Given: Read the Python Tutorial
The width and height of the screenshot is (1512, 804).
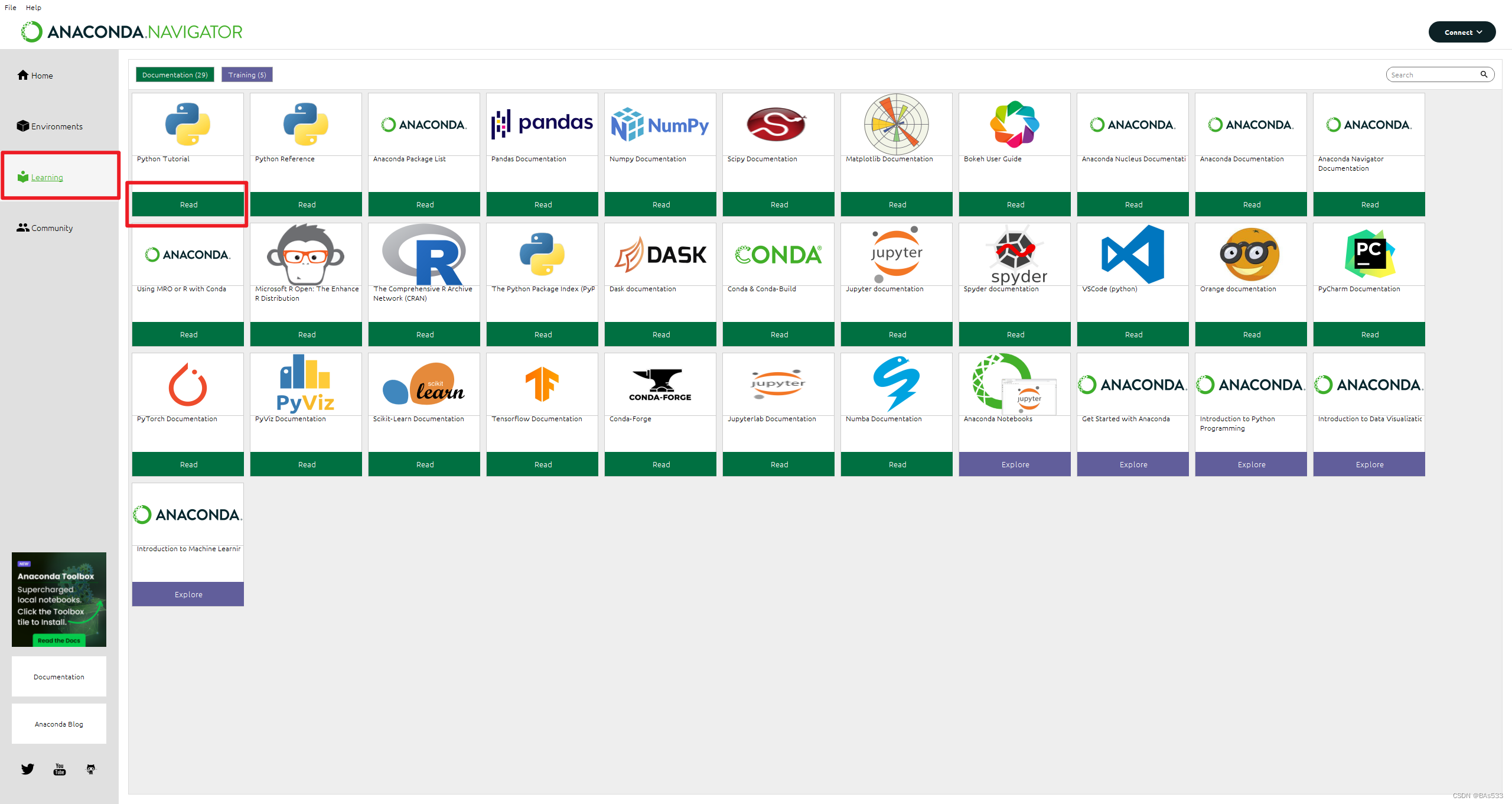Looking at the screenshot, I should click(188, 204).
